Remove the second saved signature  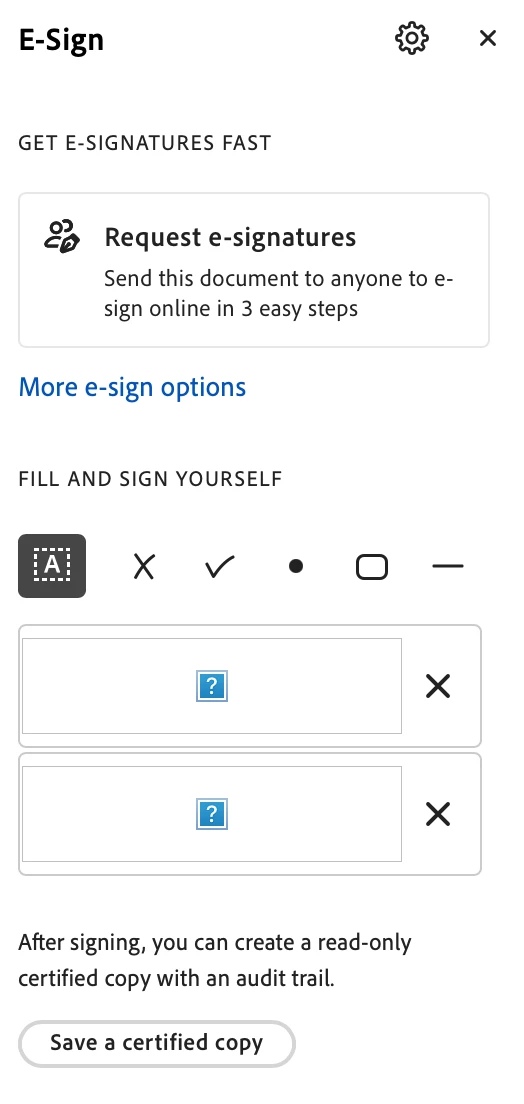(438, 815)
